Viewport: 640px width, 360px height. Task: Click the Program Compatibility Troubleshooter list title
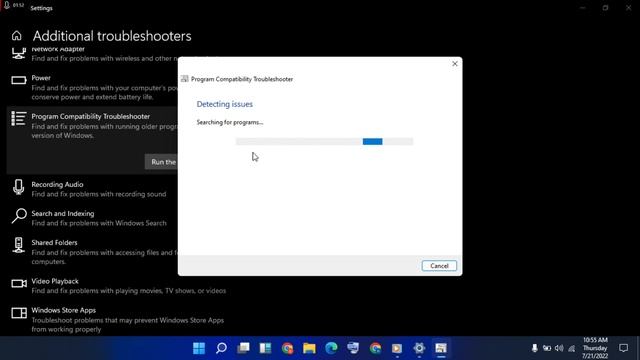91,116
